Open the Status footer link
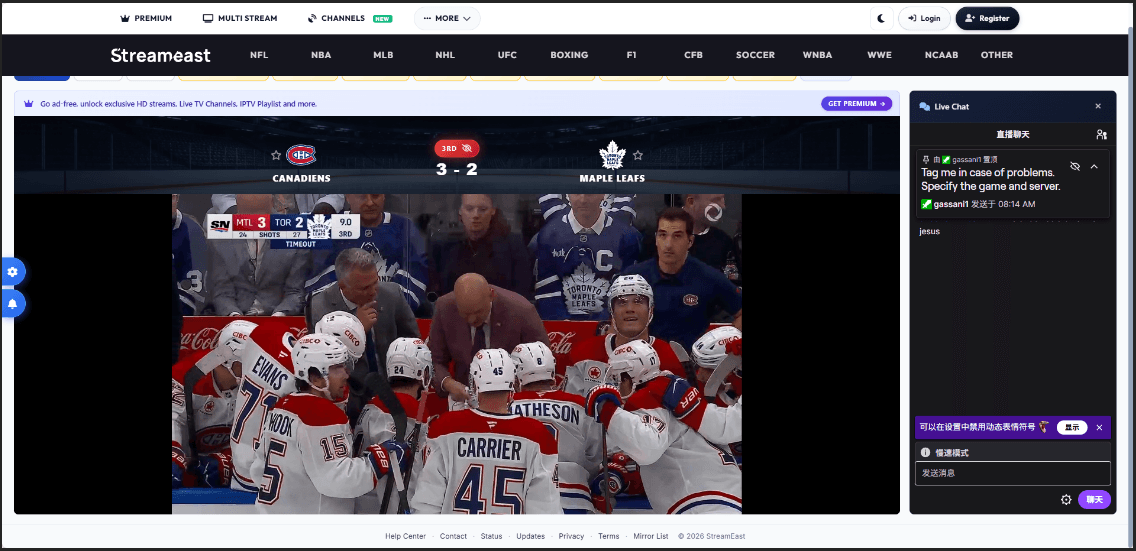The height and width of the screenshot is (551, 1136). point(491,537)
